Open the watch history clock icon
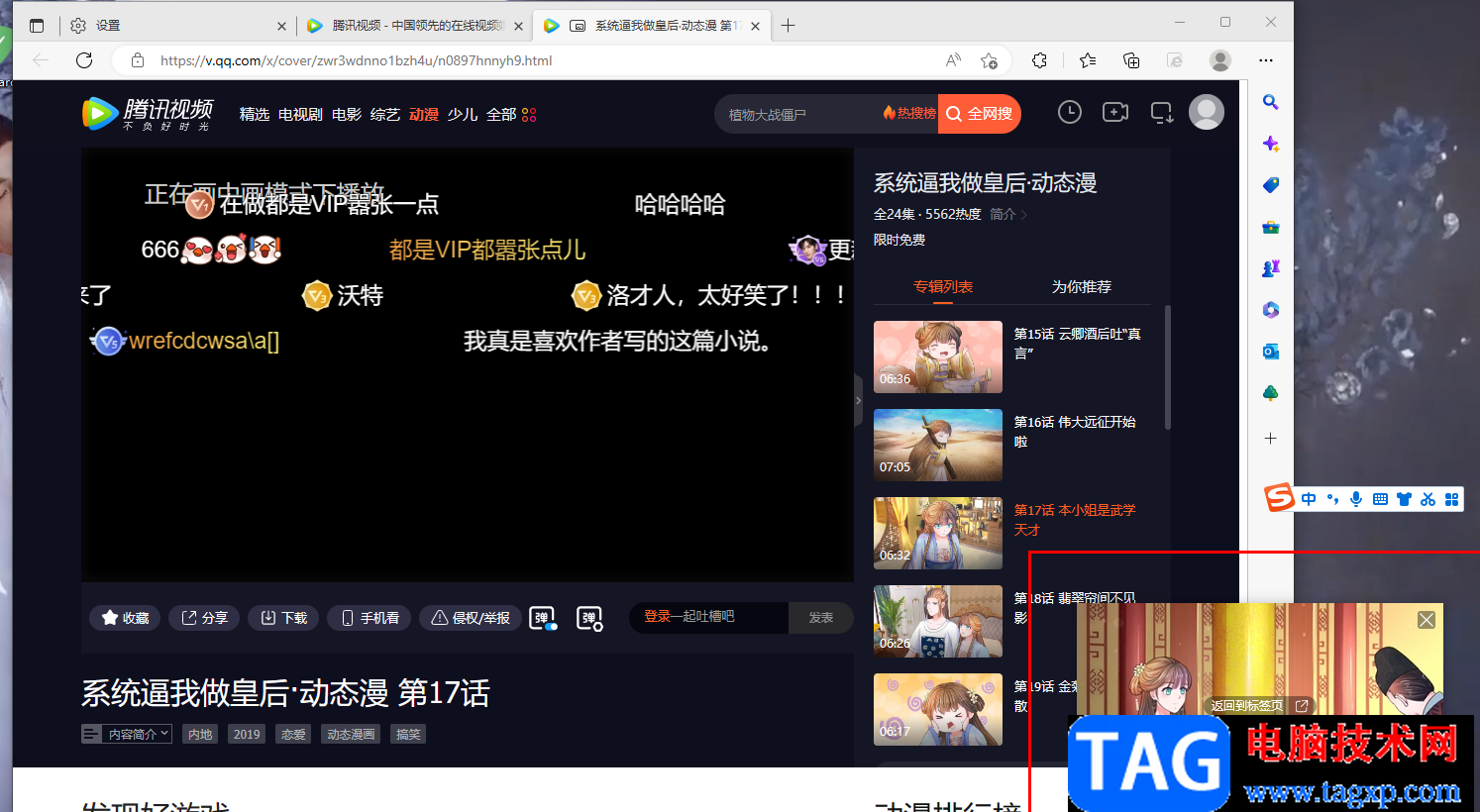This screenshot has height=812, width=1480. [x=1069, y=113]
